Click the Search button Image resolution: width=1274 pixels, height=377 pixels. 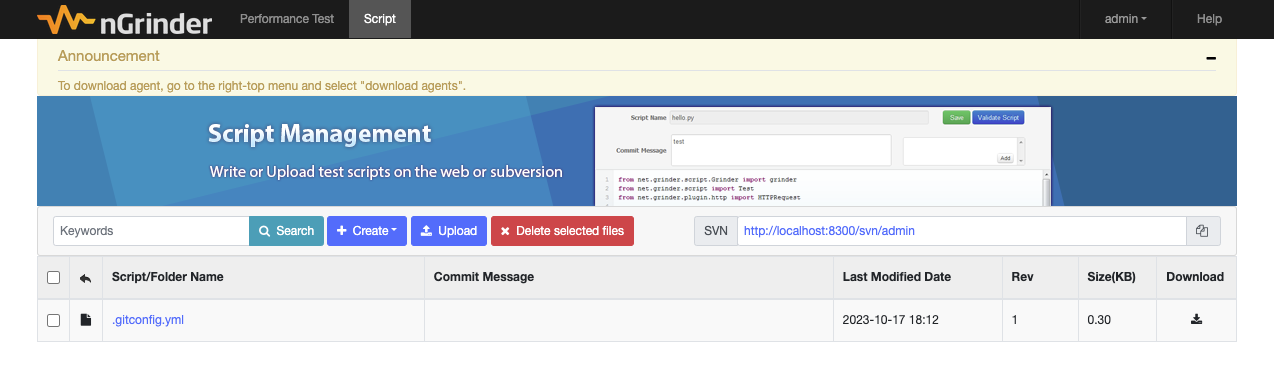pos(286,231)
